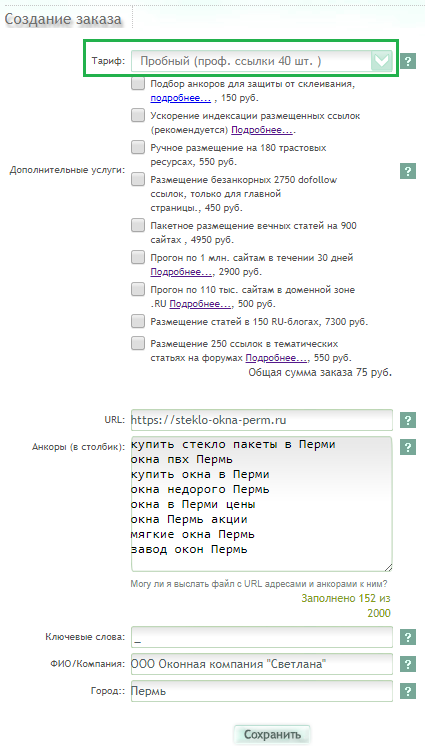Tick Ускорение индексации размещенных ссылок checkbox
Screen dimensions: 425x750
pyautogui.click(x=138, y=115)
